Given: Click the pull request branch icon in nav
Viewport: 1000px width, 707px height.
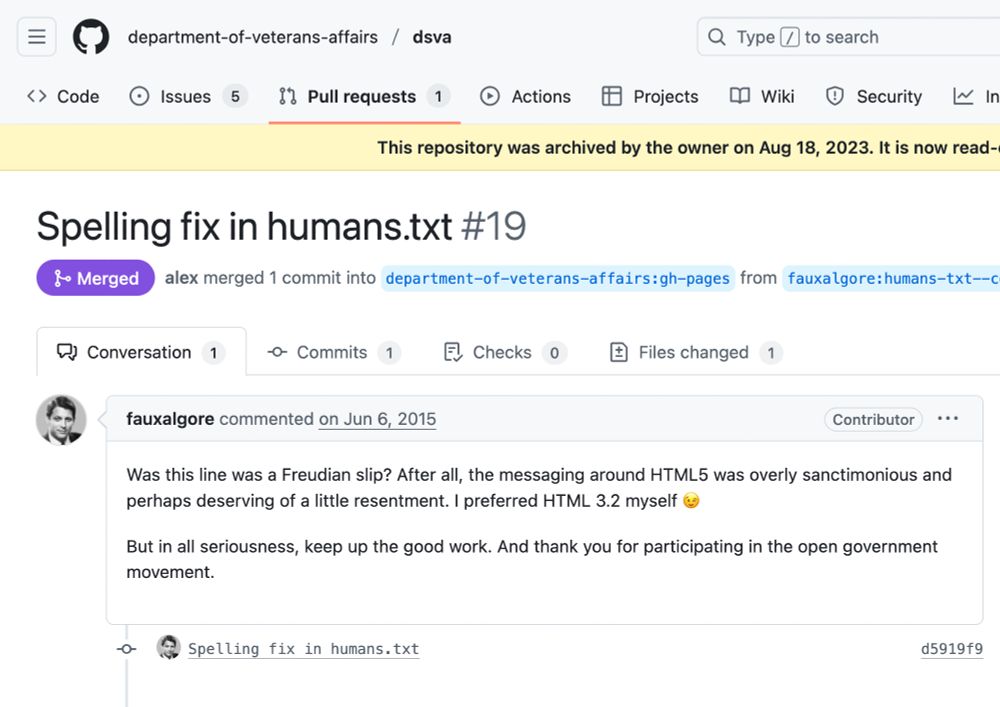Looking at the screenshot, I should point(288,96).
